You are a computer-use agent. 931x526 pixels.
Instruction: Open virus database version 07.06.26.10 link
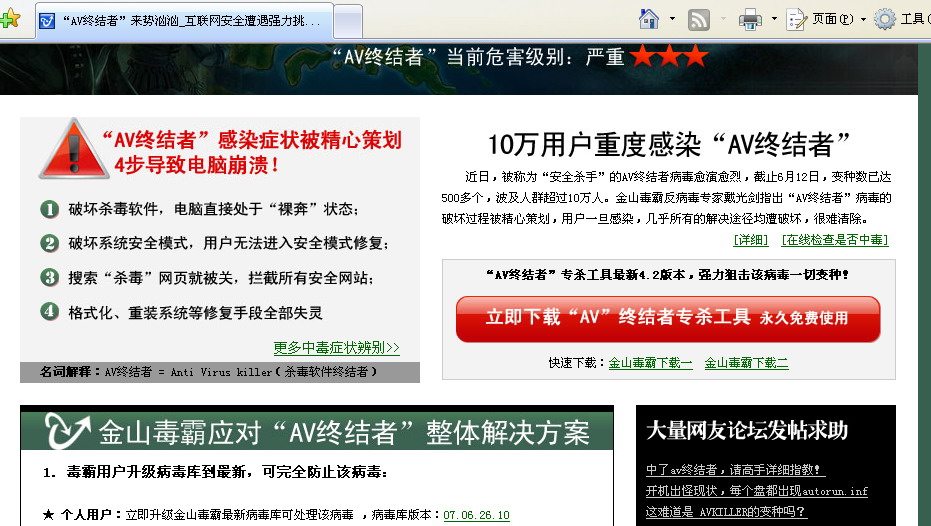(476, 515)
